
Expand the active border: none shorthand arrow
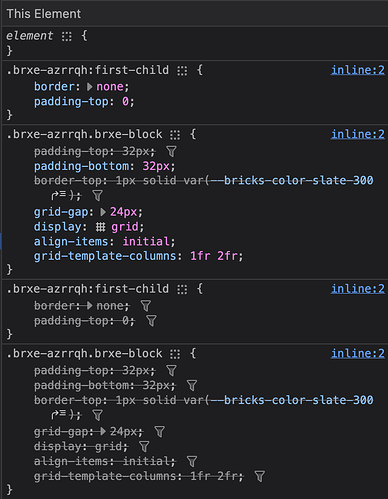[89, 87]
